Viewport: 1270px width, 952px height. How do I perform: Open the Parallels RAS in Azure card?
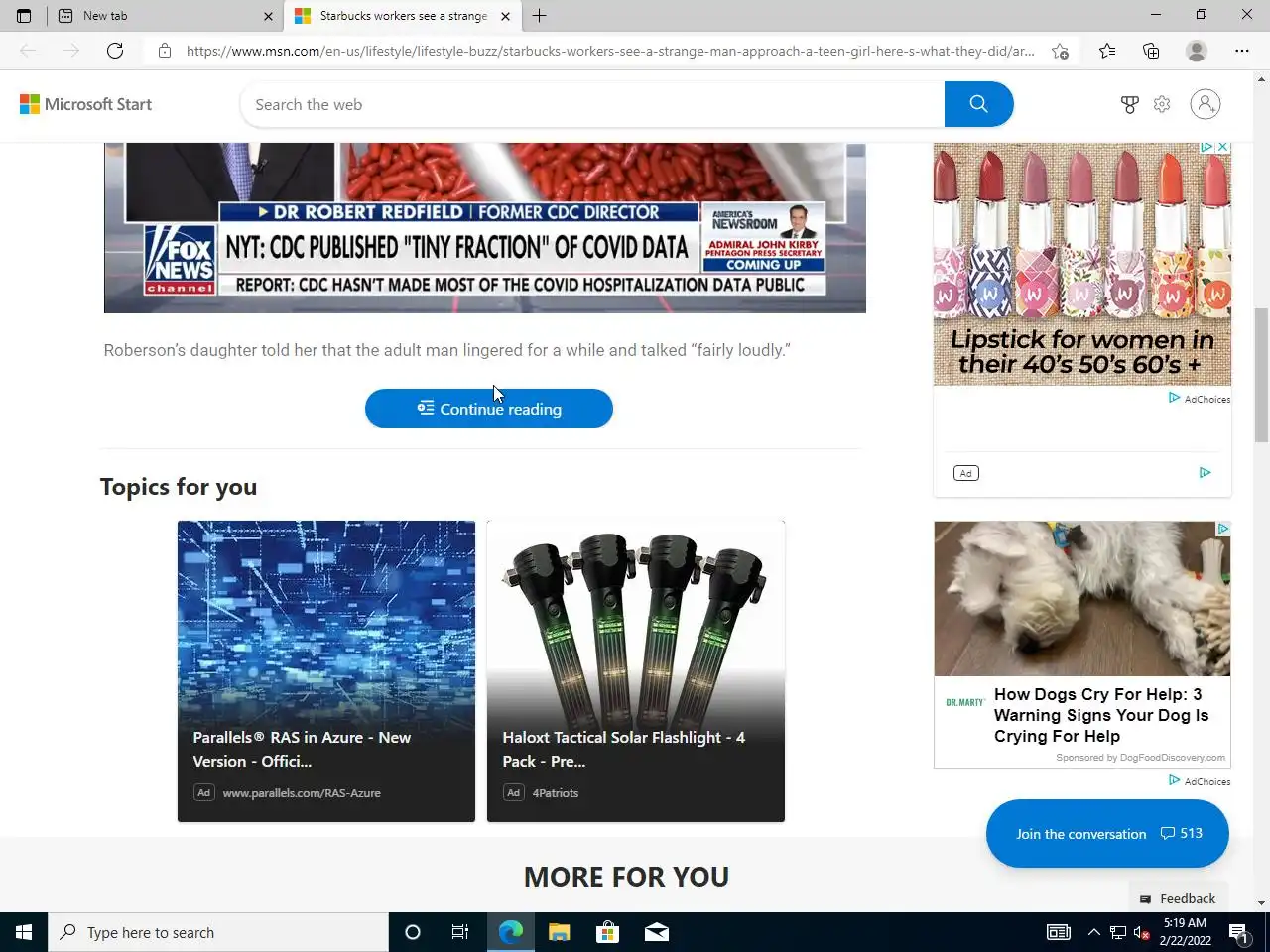(x=326, y=671)
